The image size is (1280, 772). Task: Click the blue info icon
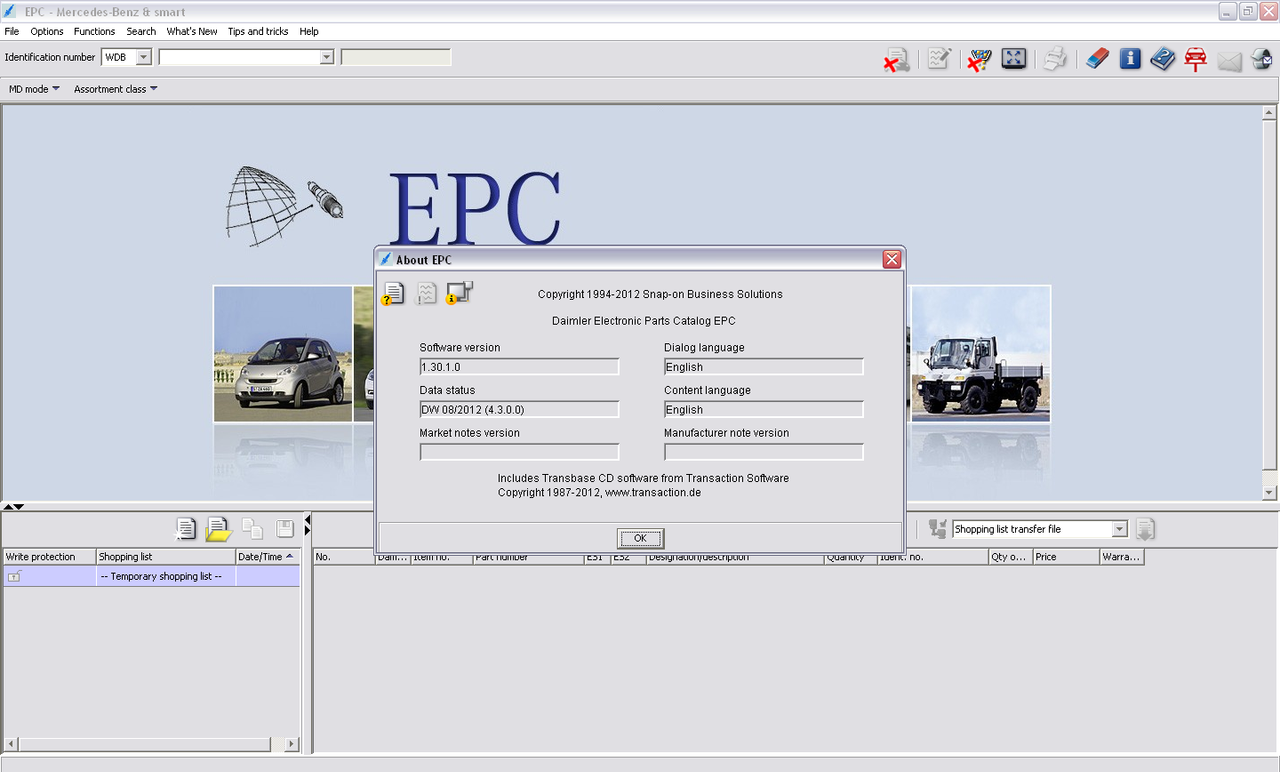coord(1130,59)
